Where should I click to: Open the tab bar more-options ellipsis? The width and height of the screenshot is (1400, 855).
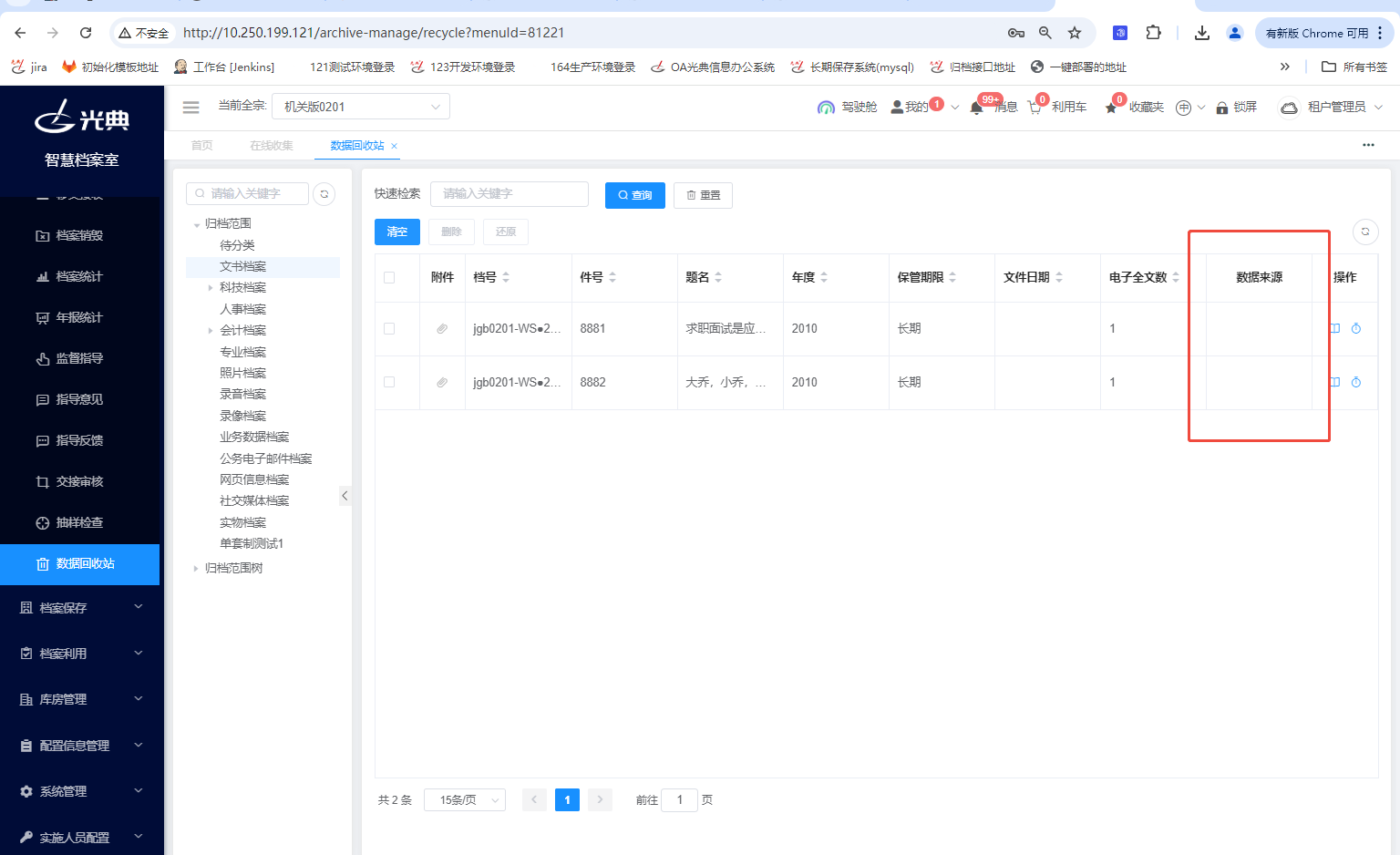click(1368, 145)
